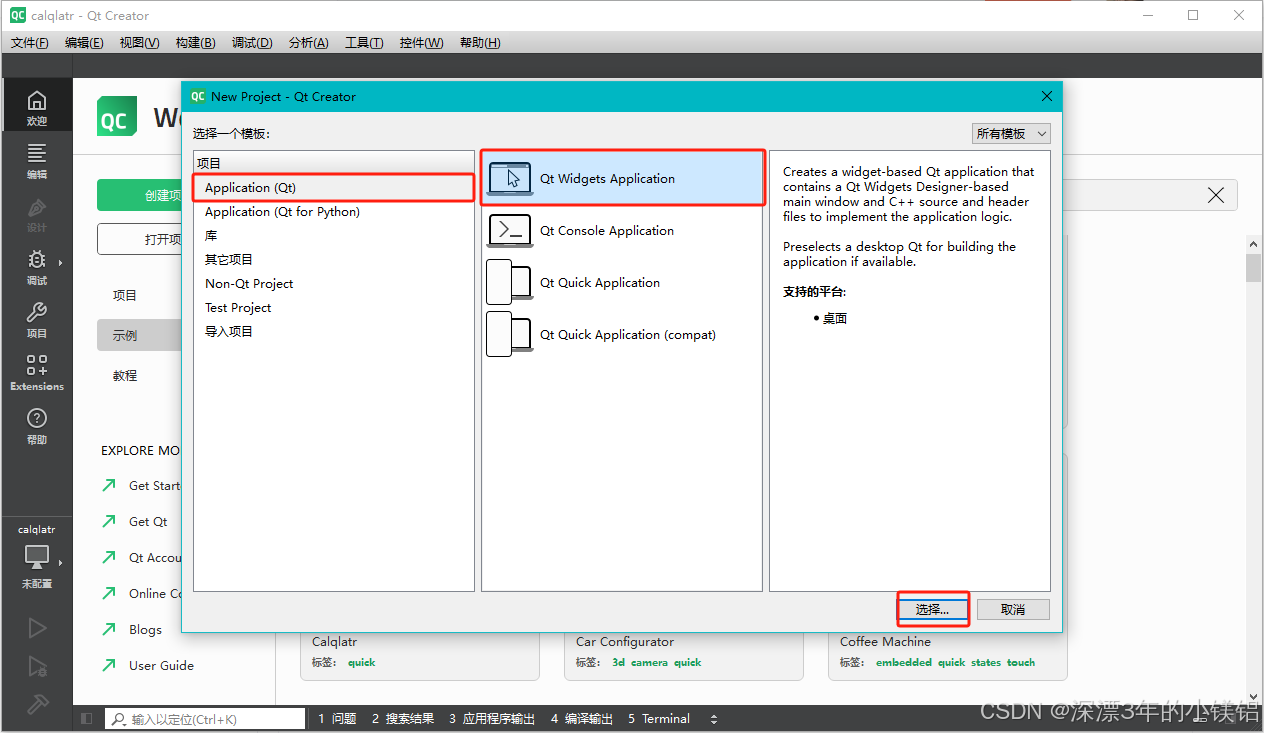Click the embedded tag under Coffee Machine

pos(903,662)
